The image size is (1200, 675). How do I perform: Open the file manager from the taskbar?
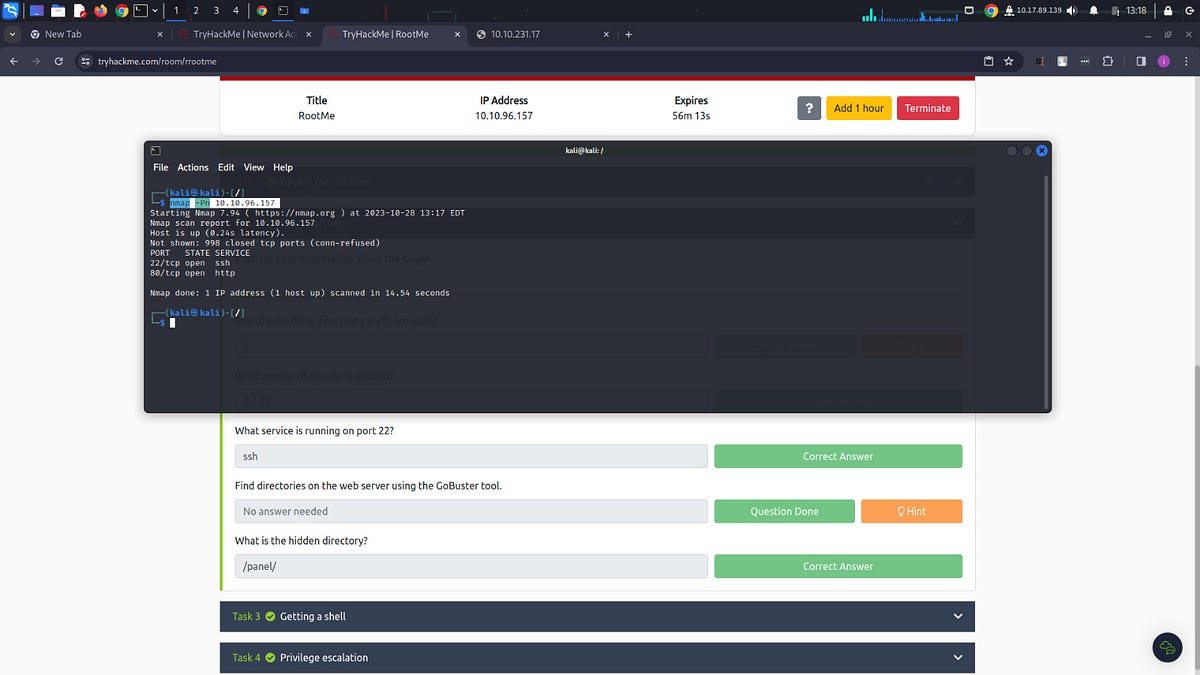57,10
